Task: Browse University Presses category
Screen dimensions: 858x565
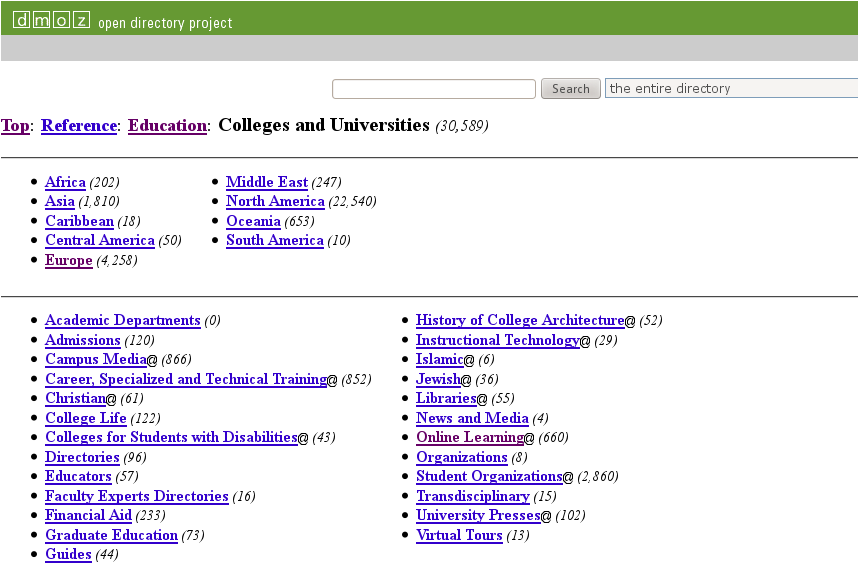Action: tap(477, 515)
